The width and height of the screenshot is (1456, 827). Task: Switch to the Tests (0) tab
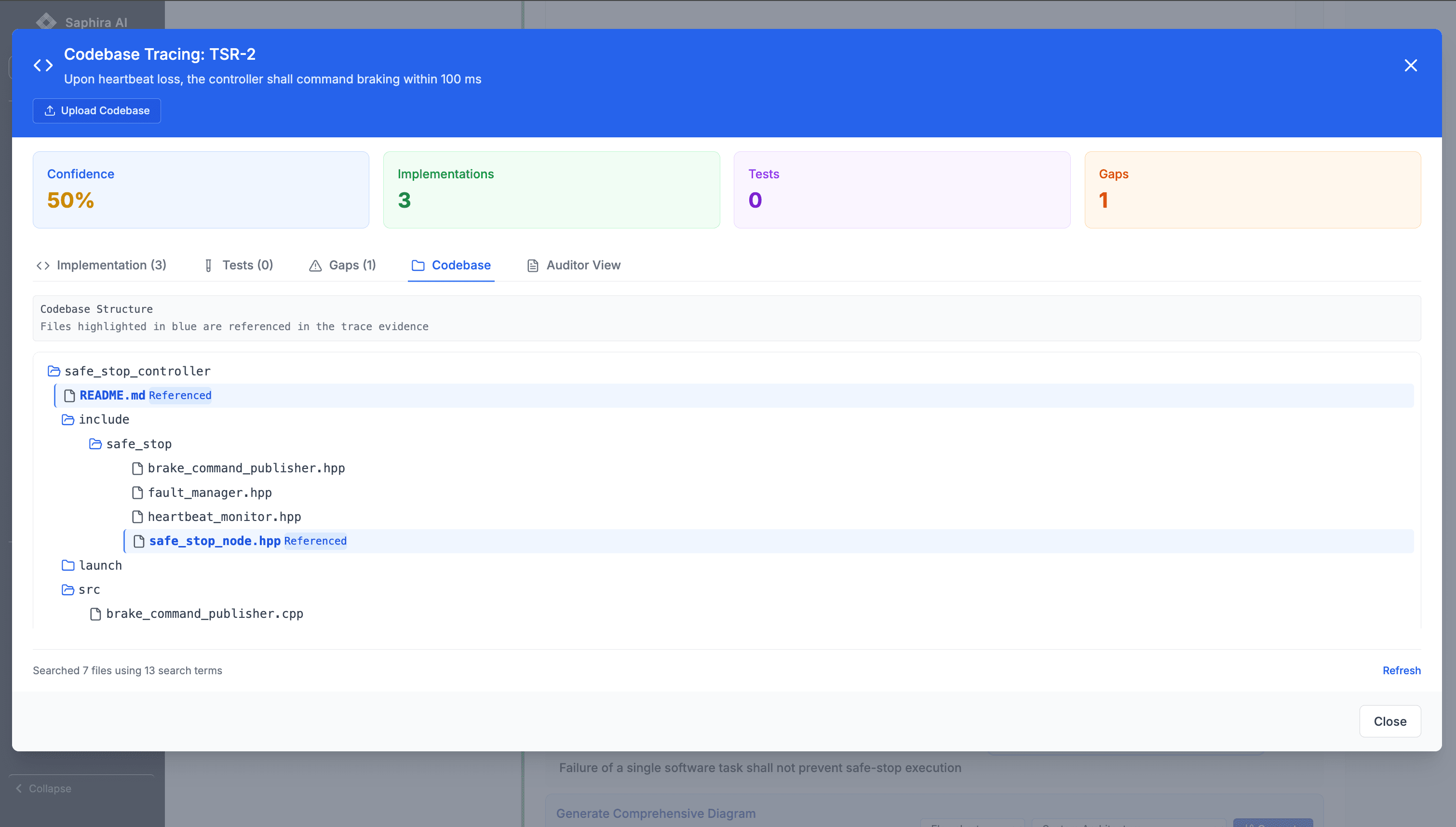239,265
